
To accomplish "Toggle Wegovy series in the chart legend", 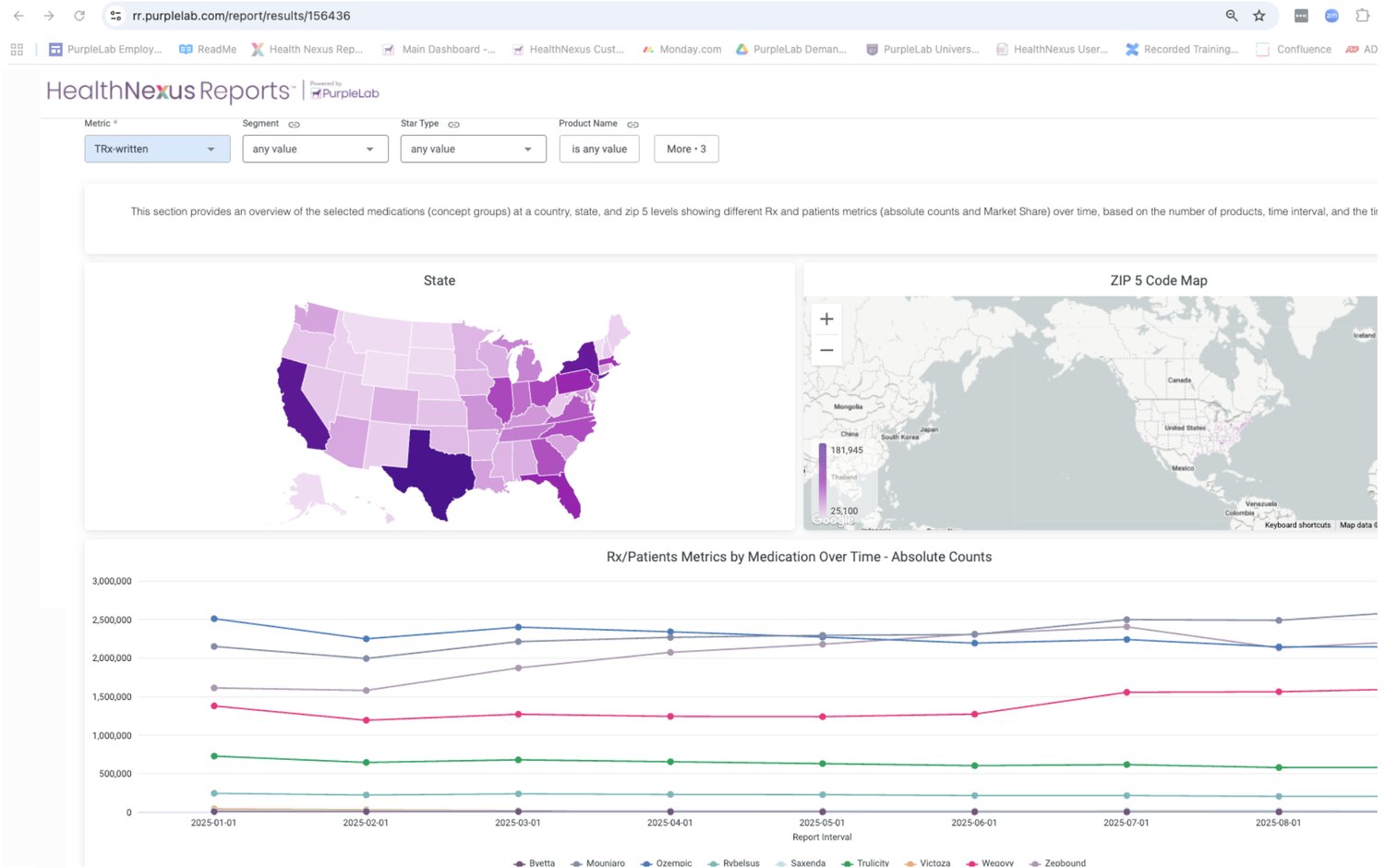I will [x=996, y=862].
